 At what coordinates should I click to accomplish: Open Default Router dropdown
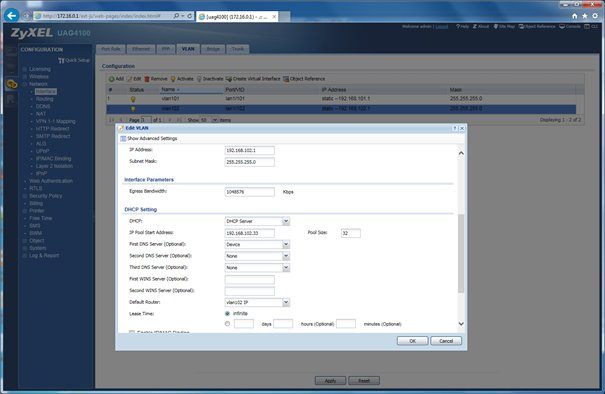[286, 303]
